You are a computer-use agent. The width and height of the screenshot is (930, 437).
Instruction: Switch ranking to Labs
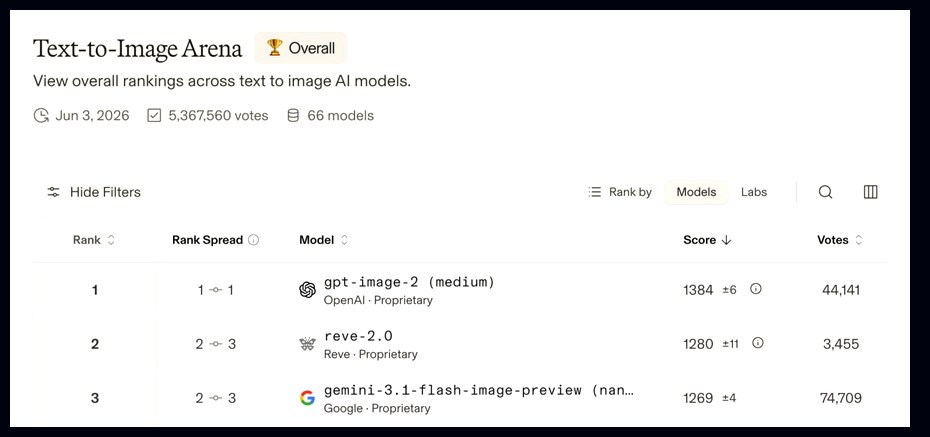[754, 192]
